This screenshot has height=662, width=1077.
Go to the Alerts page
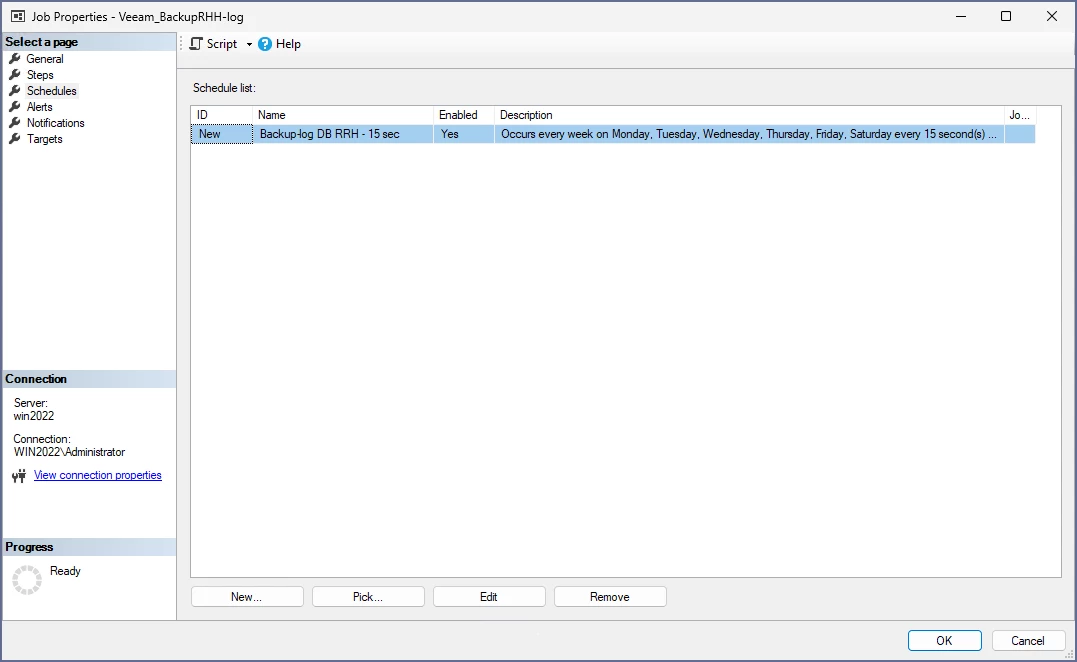coord(39,107)
